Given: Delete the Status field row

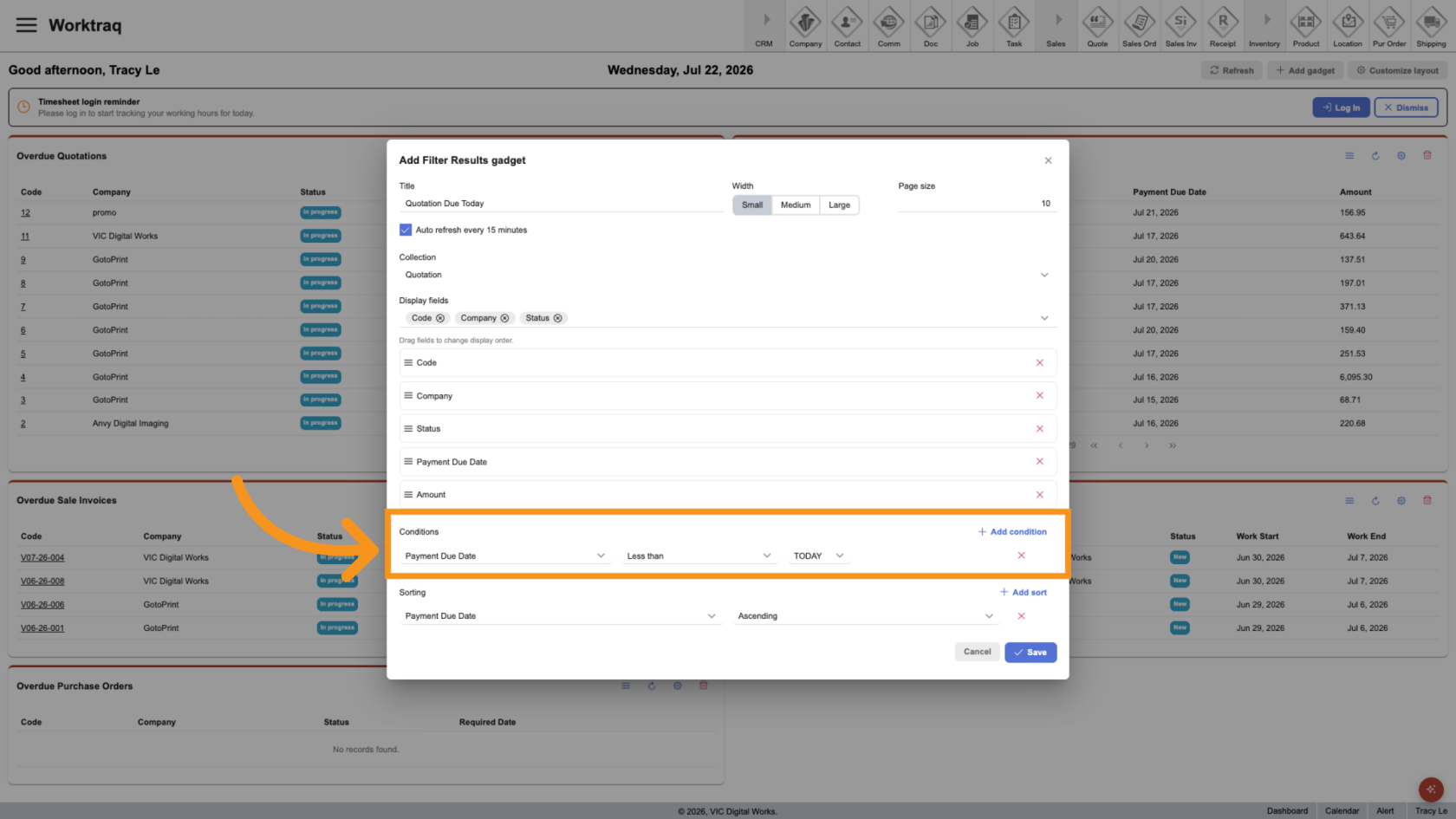Looking at the screenshot, I should 1039,429.
